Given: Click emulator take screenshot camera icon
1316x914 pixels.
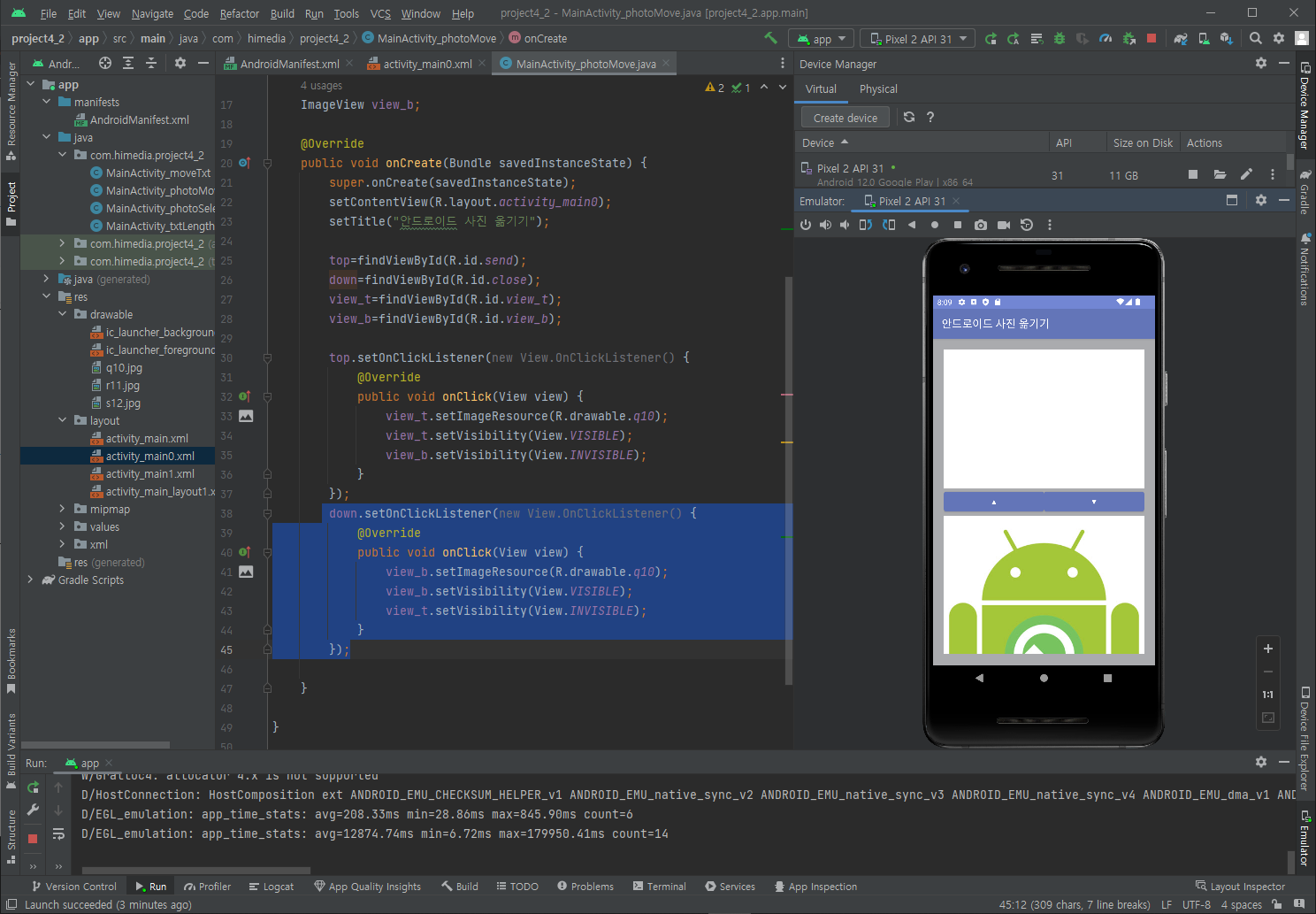Looking at the screenshot, I should pyautogui.click(x=981, y=225).
